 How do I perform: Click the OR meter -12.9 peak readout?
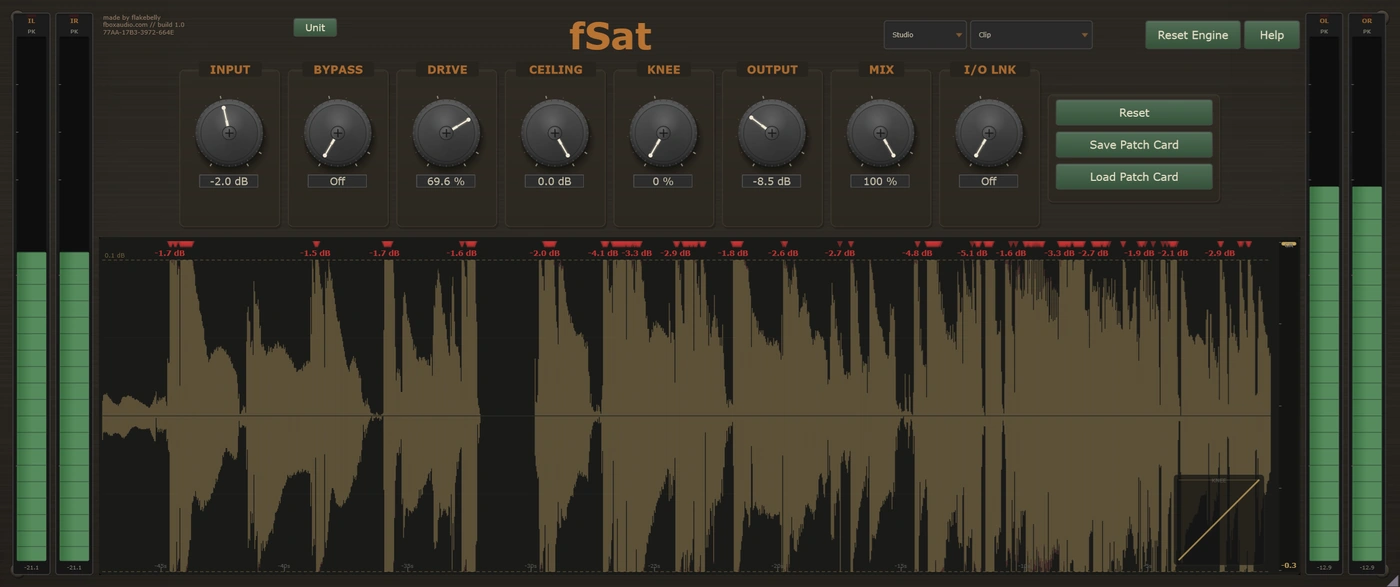coord(1367,567)
